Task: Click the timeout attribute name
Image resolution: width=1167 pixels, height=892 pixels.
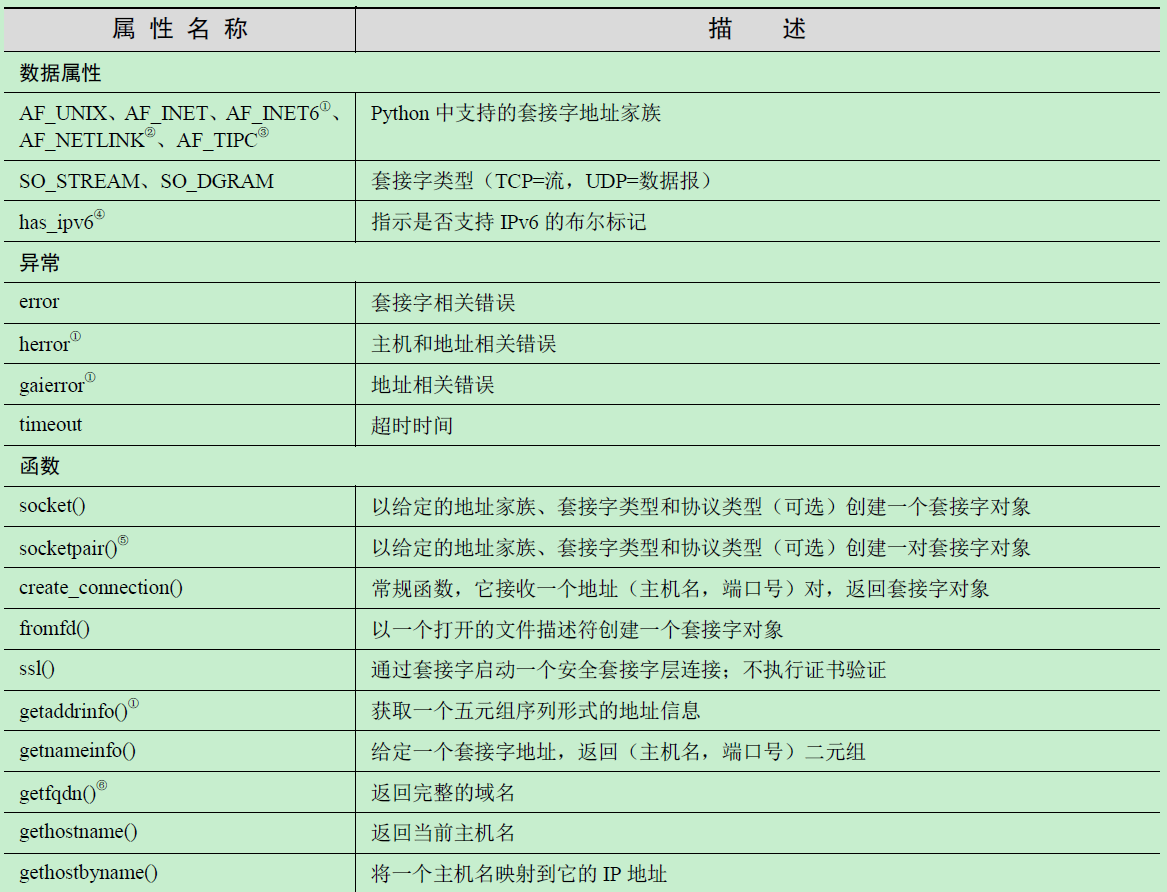Action: click(x=51, y=425)
